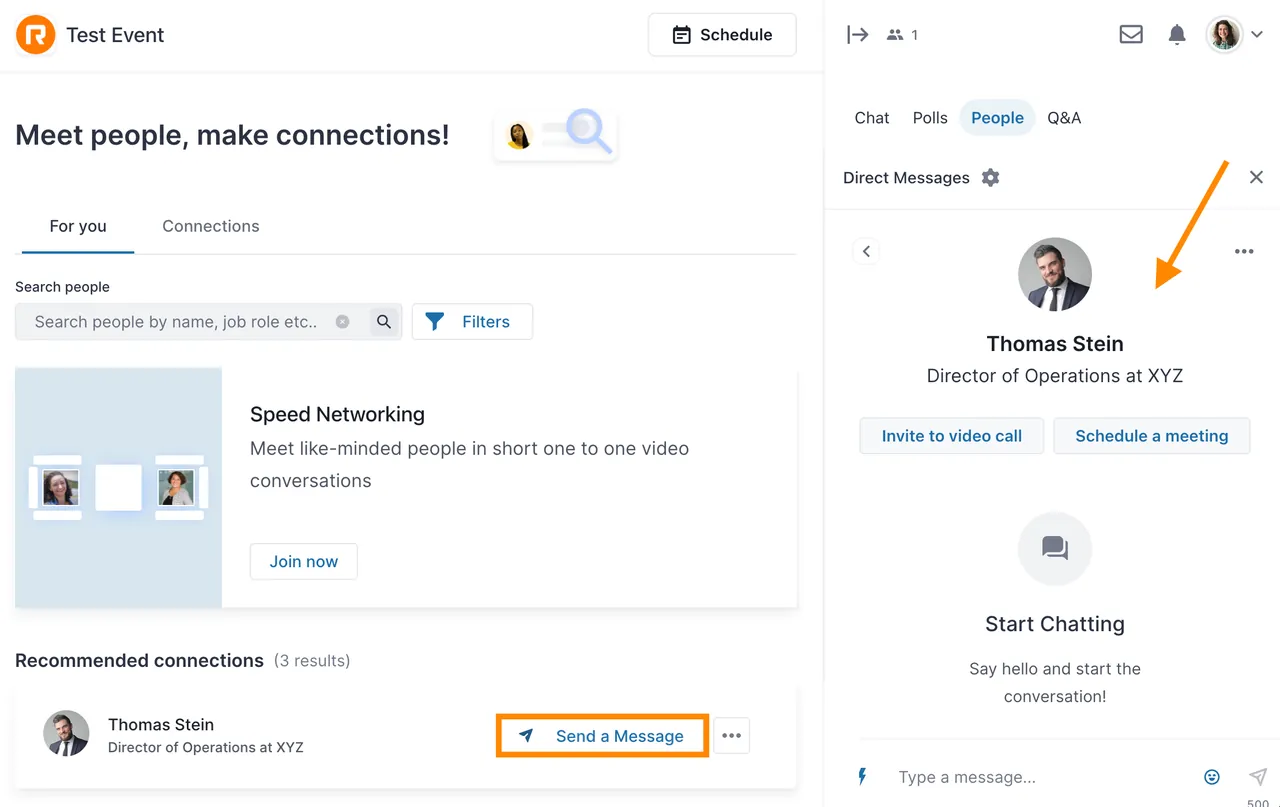Open the Q&A tab
The width and height of the screenshot is (1280, 807).
pyautogui.click(x=1064, y=118)
